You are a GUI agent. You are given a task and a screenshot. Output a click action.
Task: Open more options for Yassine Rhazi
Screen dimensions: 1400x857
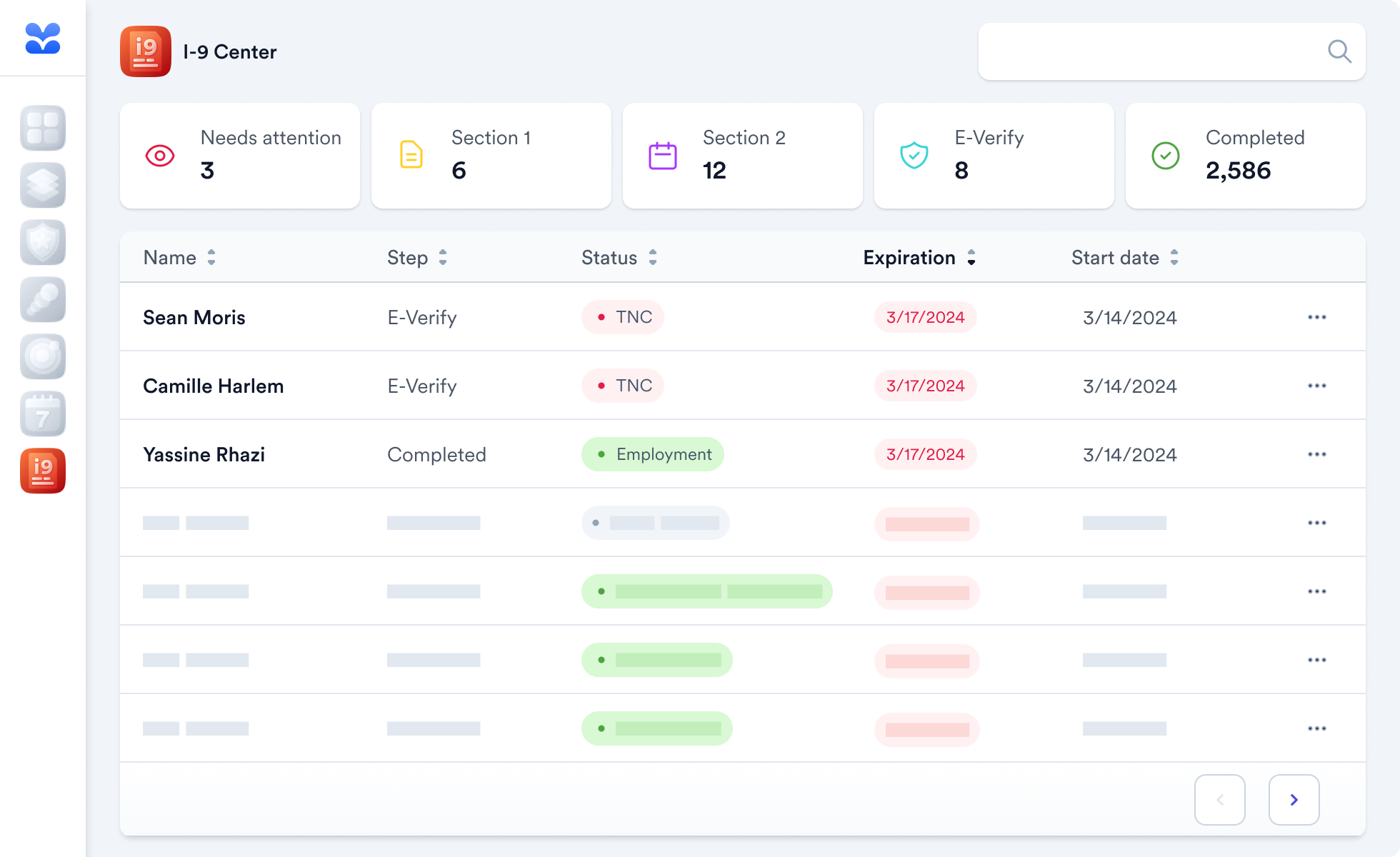coord(1316,454)
